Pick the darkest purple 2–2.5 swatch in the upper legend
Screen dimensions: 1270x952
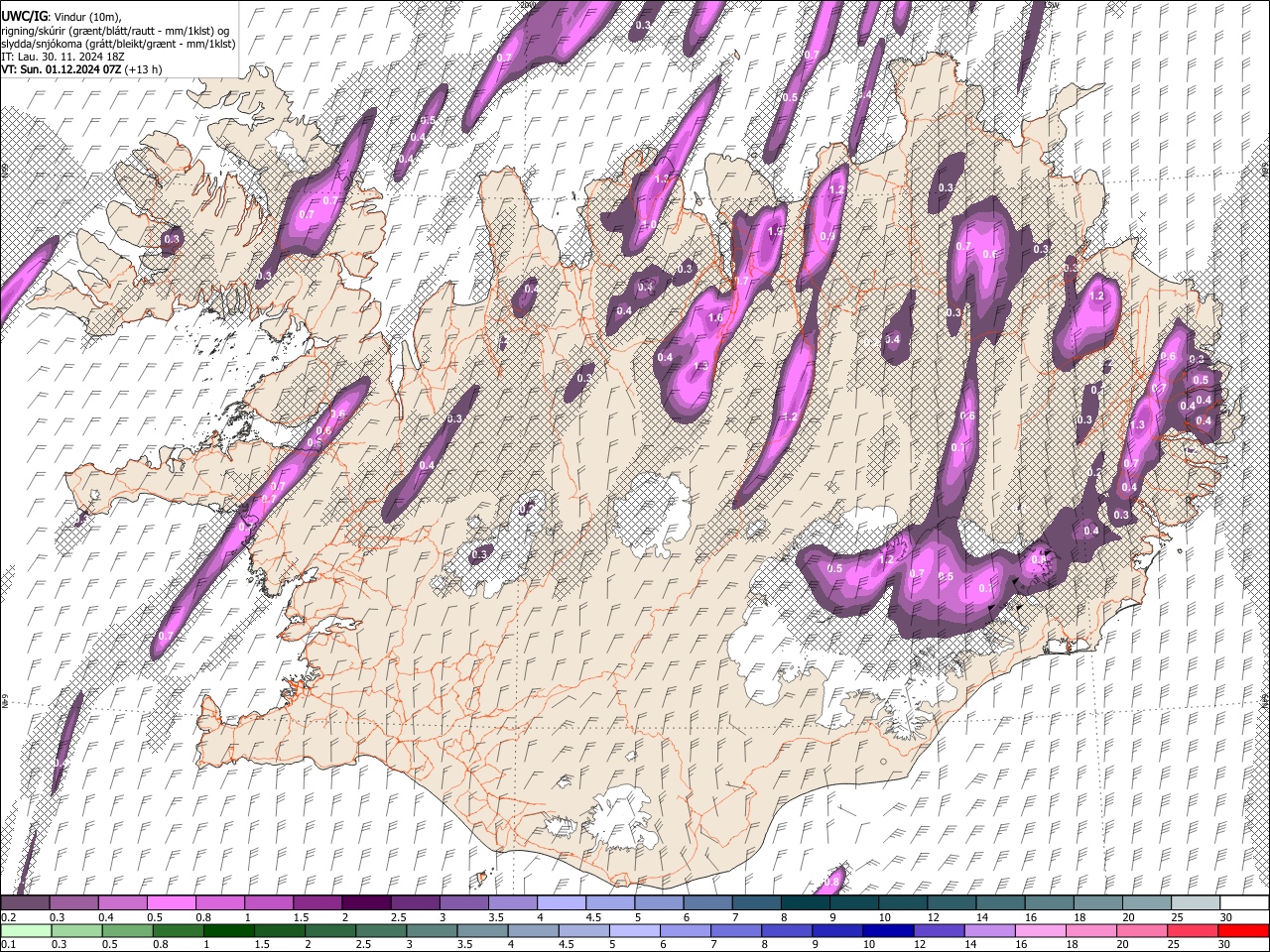coord(366,903)
